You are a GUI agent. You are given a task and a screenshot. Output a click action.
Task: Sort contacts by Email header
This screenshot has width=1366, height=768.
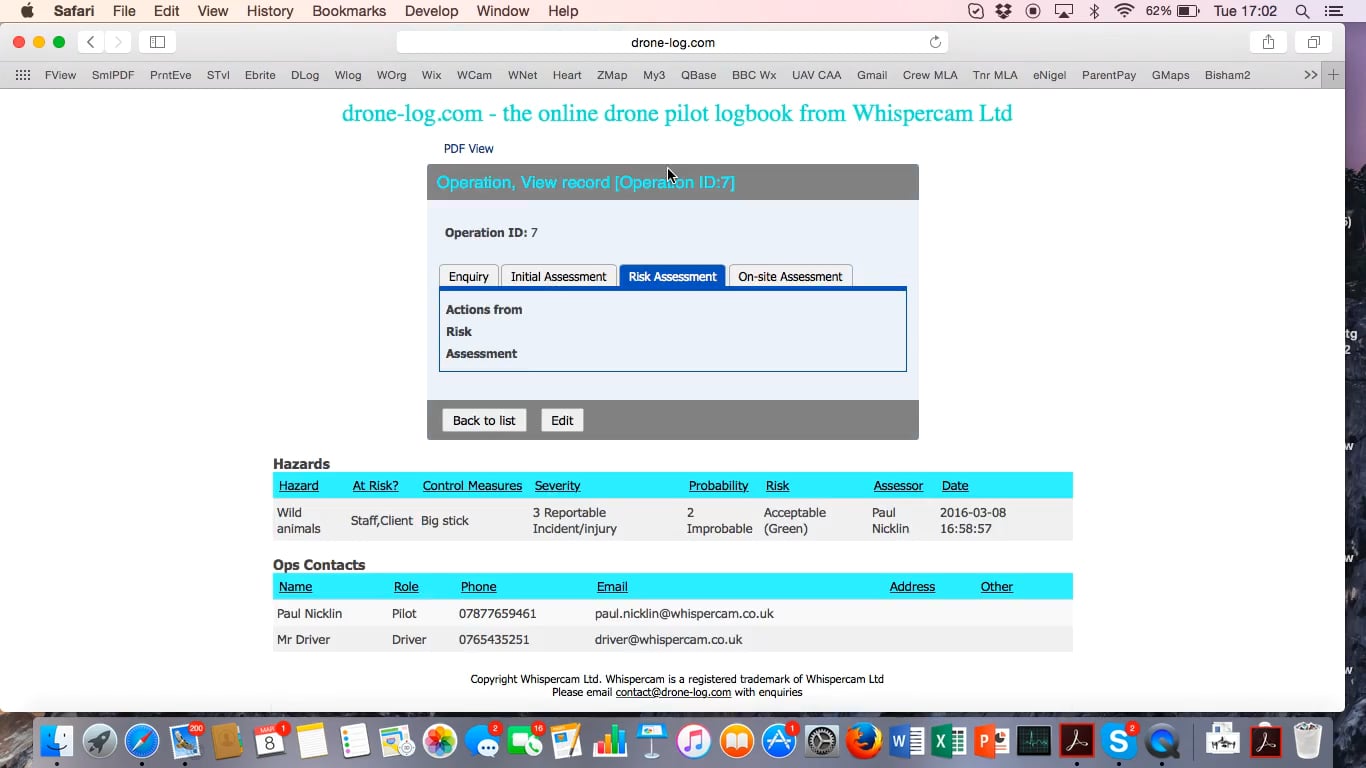click(612, 587)
